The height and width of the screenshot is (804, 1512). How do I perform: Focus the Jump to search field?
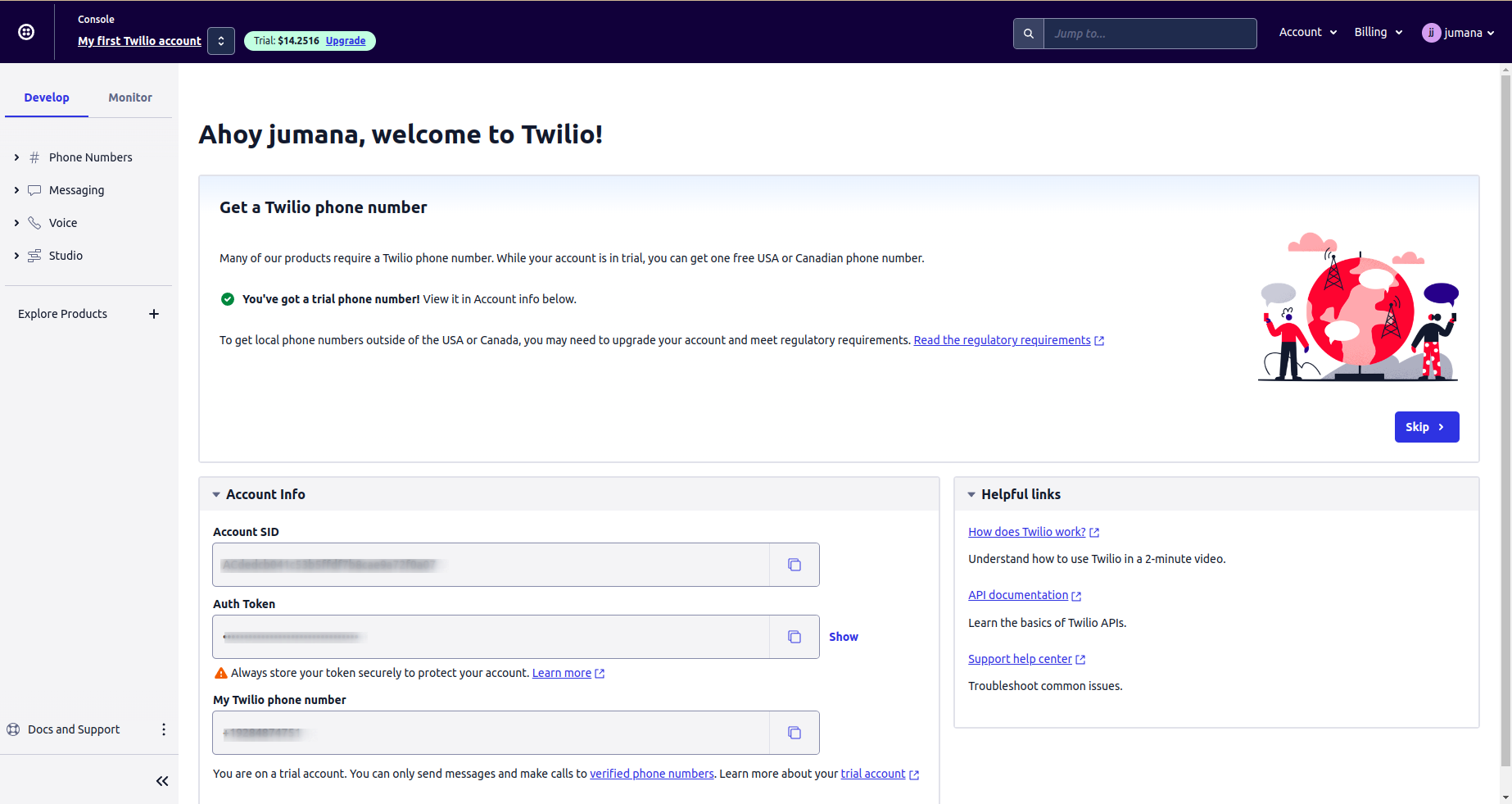point(1150,34)
